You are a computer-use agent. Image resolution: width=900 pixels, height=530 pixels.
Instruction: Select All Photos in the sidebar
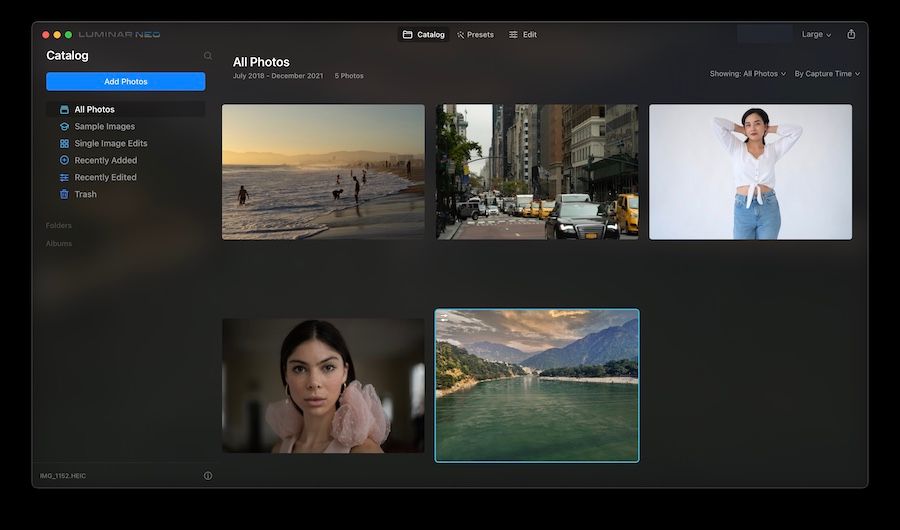tap(94, 109)
